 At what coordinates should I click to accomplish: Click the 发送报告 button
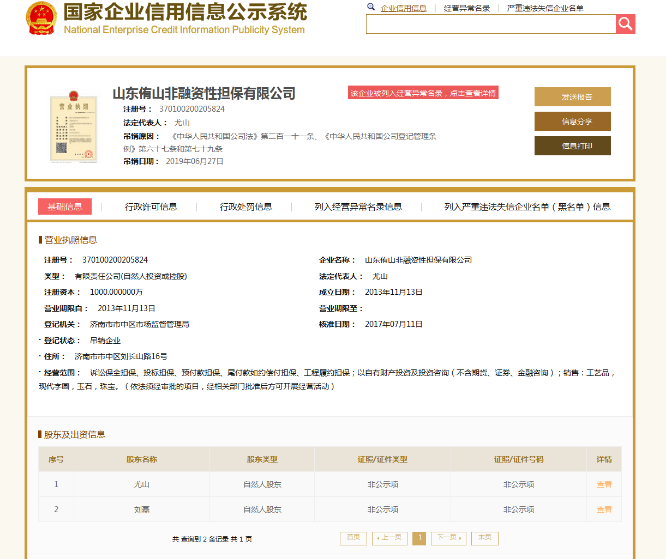coord(573,97)
